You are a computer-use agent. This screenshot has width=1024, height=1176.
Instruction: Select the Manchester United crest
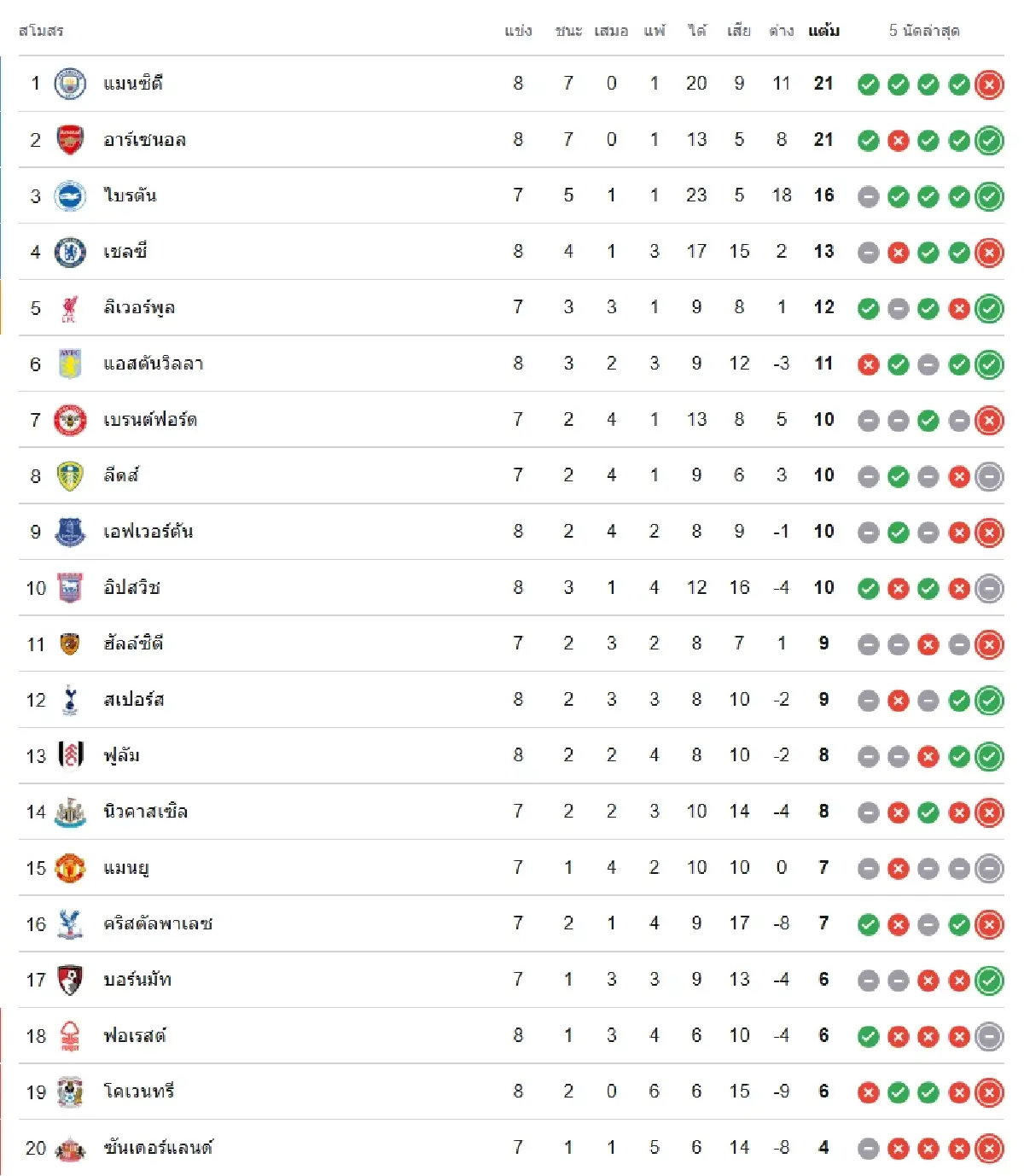click(70, 868)
